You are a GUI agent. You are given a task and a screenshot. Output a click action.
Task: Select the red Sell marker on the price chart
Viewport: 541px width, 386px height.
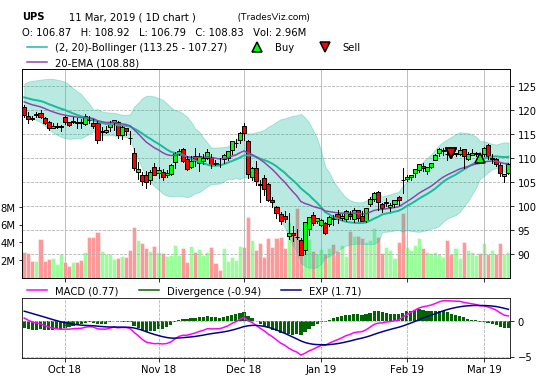coord(451,152)
